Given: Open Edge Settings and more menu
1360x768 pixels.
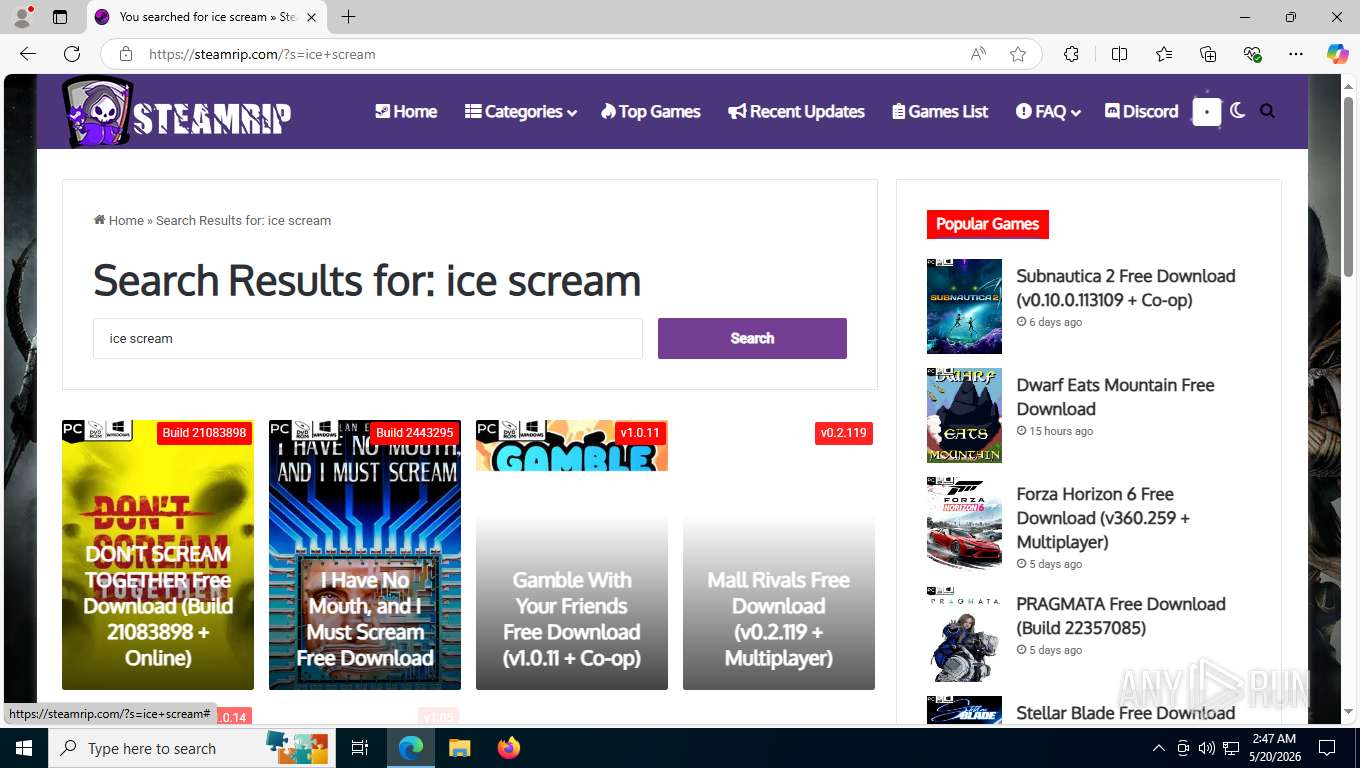Looking at the screenshot, I should 1296,54.
